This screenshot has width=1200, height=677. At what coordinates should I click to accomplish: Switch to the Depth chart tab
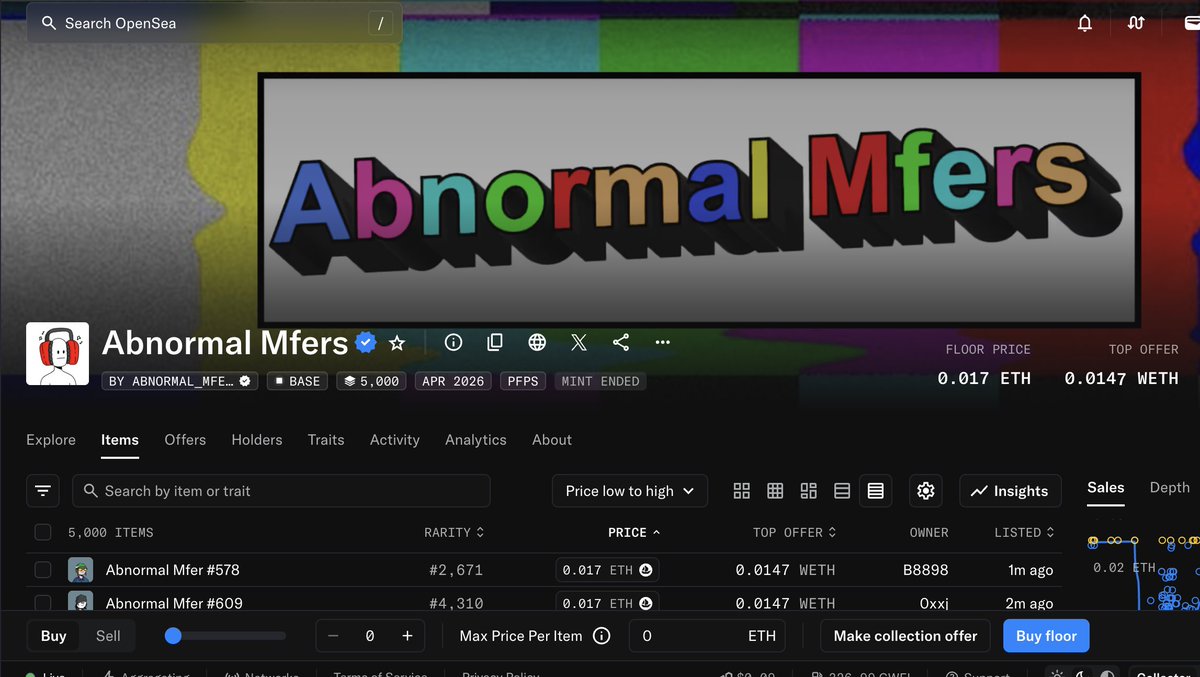(x=1170, y=488)
